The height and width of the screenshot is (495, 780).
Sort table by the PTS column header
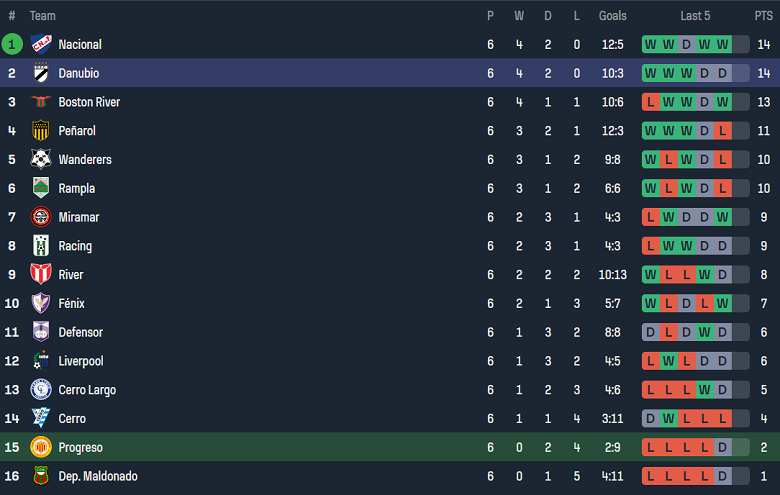click(x=764, y=16)
